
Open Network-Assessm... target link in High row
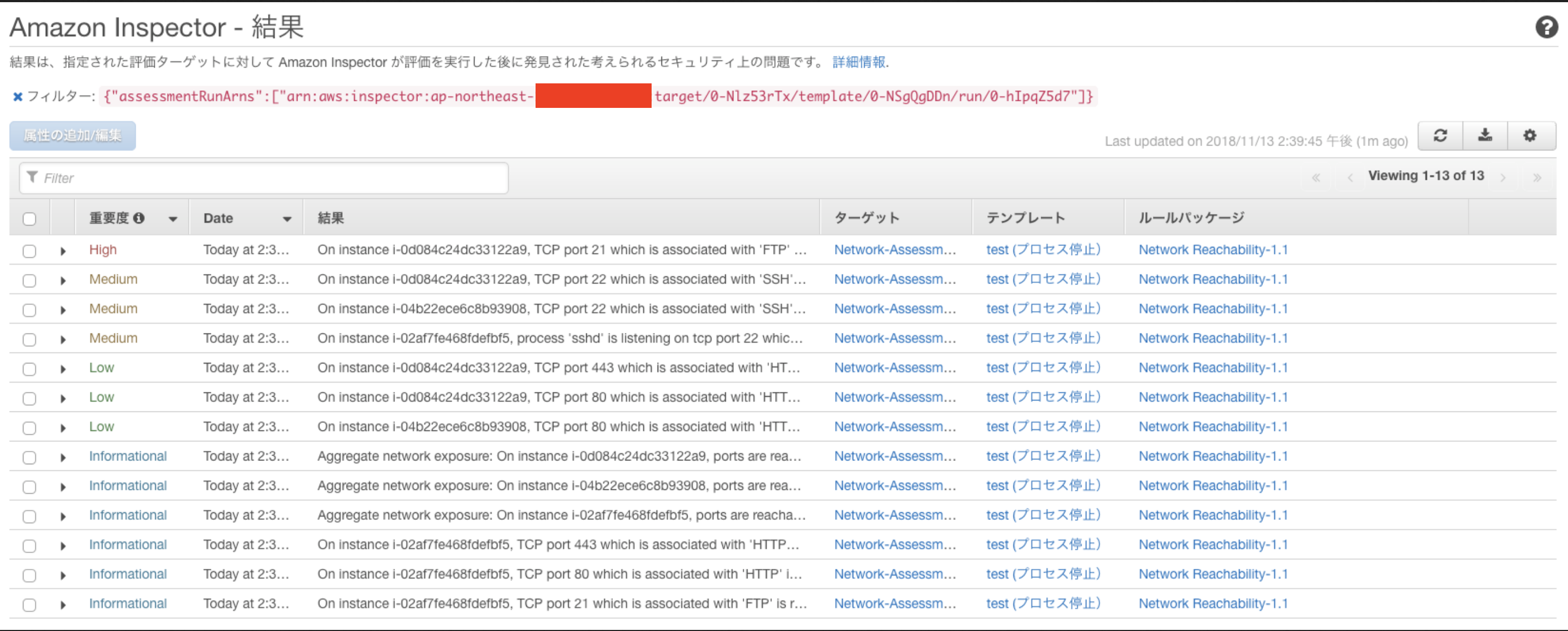click(895, 250)
